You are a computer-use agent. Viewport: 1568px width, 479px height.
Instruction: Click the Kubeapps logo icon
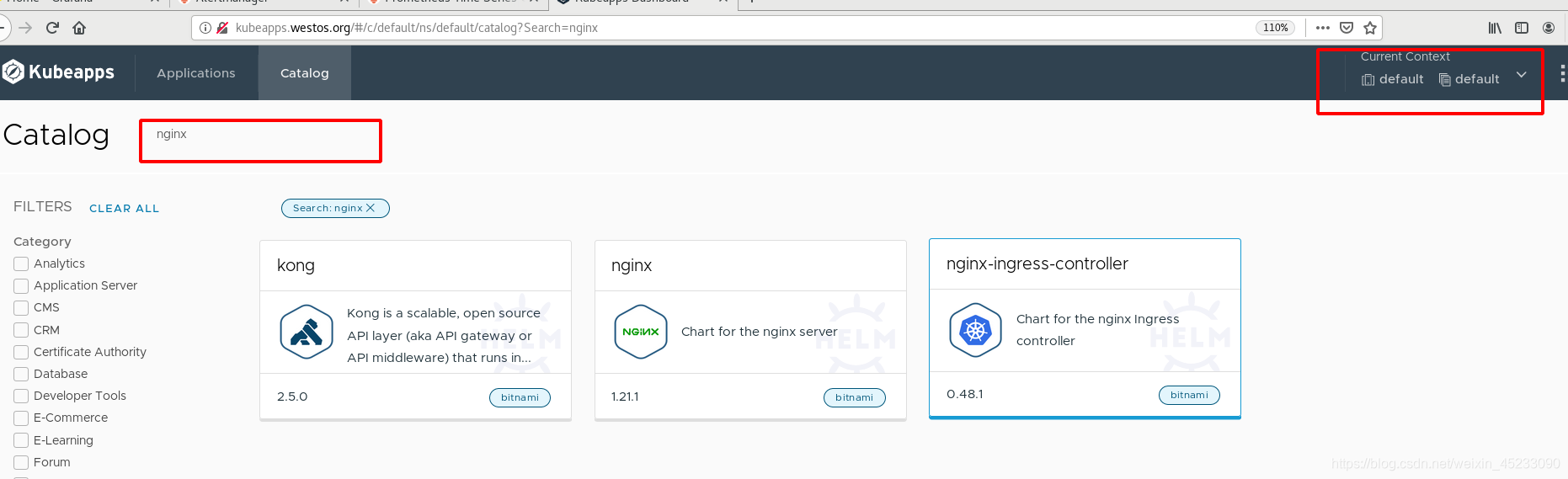click(x=13, y=72)
